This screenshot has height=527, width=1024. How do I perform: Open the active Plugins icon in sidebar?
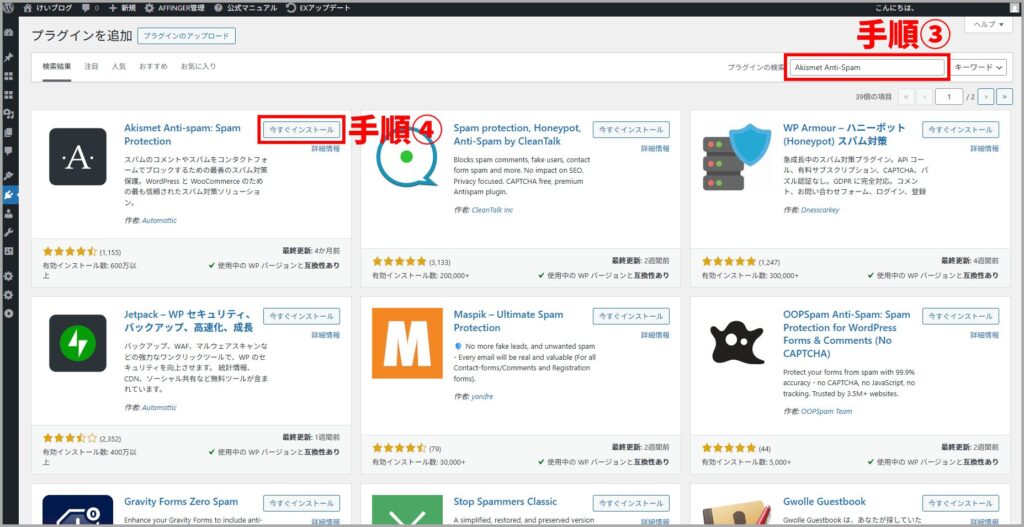[9, 195]
